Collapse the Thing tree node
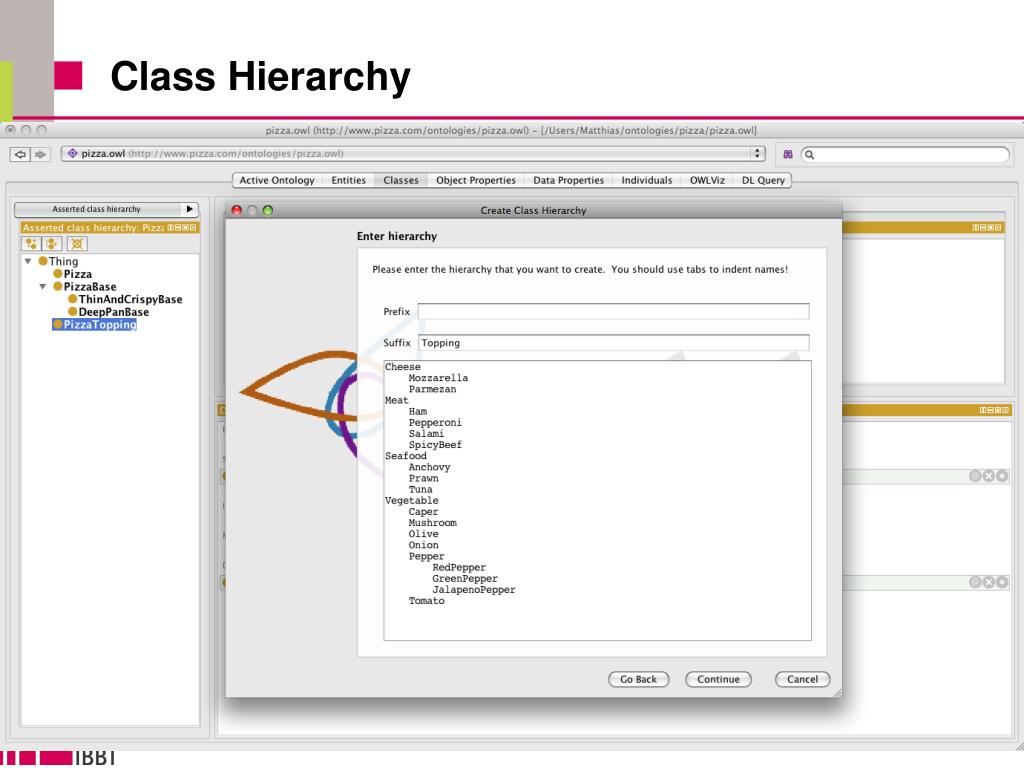 pos(28,261)
